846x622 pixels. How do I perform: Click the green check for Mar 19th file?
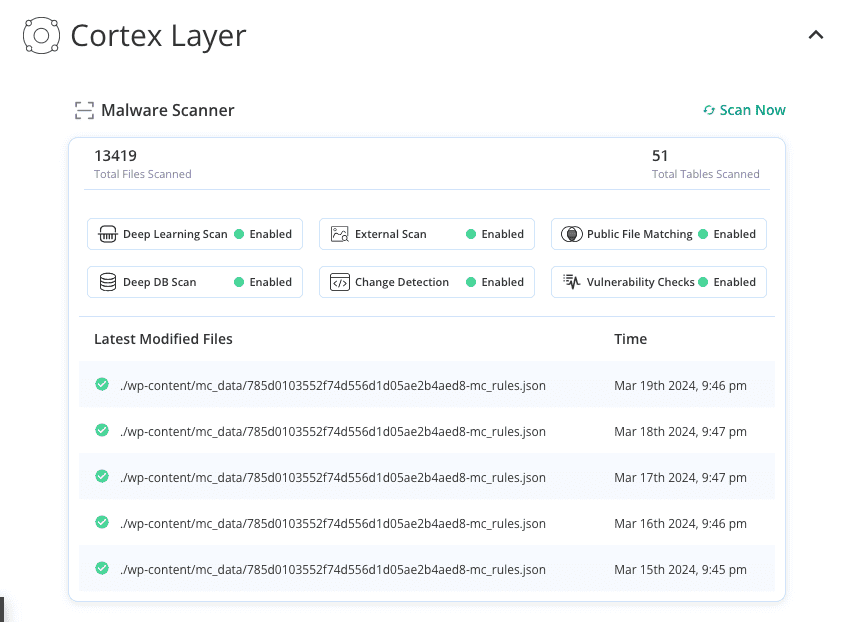pyautogui.click(x=102, y=384)
